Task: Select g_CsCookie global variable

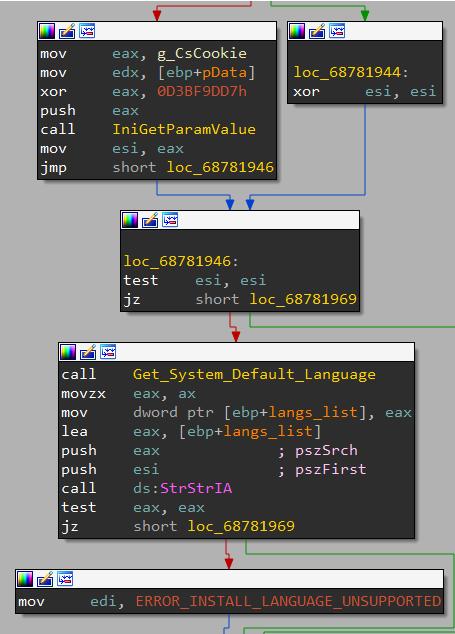Action: pos(202,53)
